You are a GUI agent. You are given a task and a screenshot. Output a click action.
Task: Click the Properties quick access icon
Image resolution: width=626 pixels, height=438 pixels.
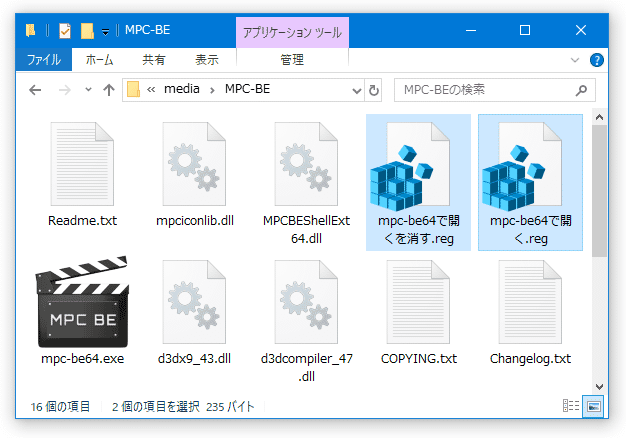pyautogui.click(x=65, y=31)
